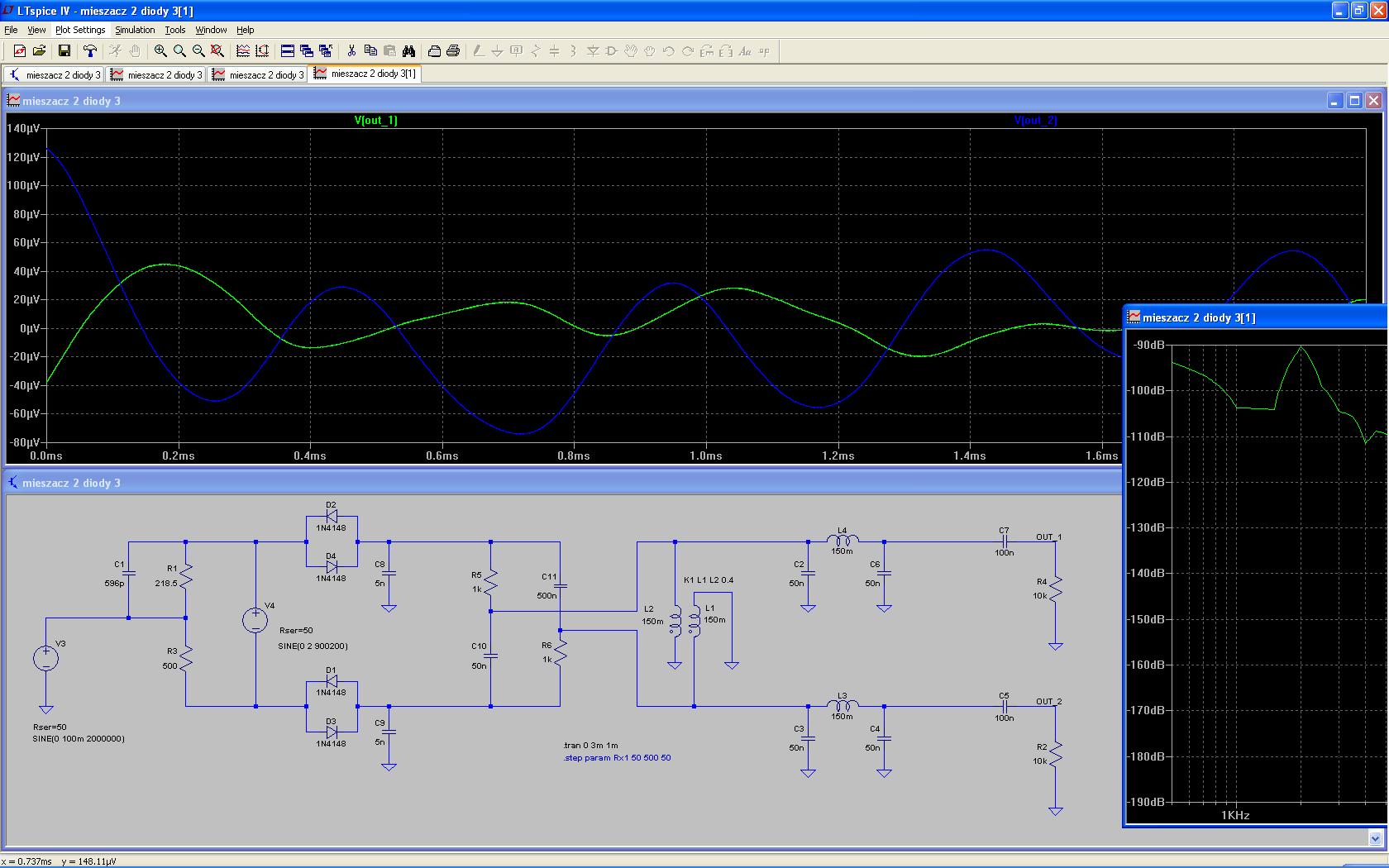
Task: Click the Find binoculars icon
Action: (x=408, y=51)
